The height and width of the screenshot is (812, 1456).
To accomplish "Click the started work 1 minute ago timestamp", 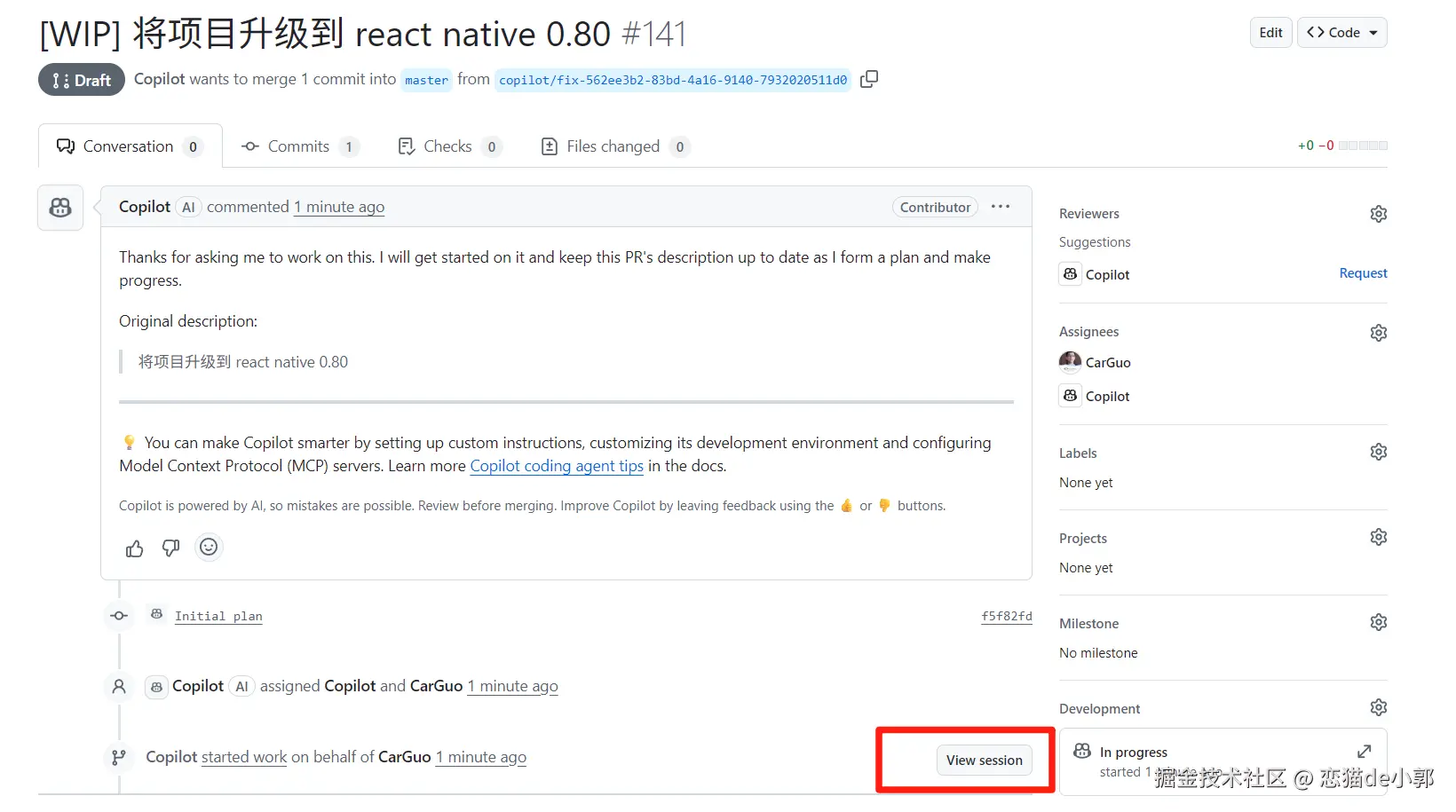I will [x=481, y=757].
